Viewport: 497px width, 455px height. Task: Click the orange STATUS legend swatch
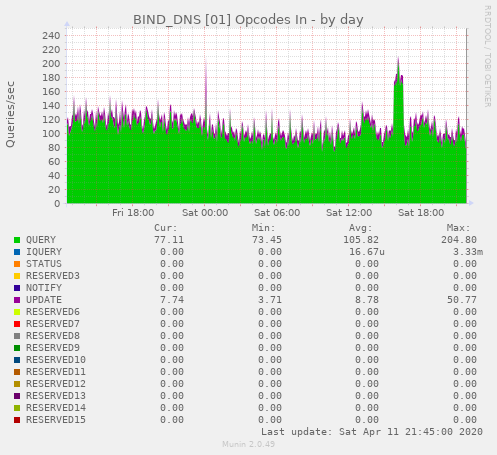pyautogui.click(x=17, y=264)
